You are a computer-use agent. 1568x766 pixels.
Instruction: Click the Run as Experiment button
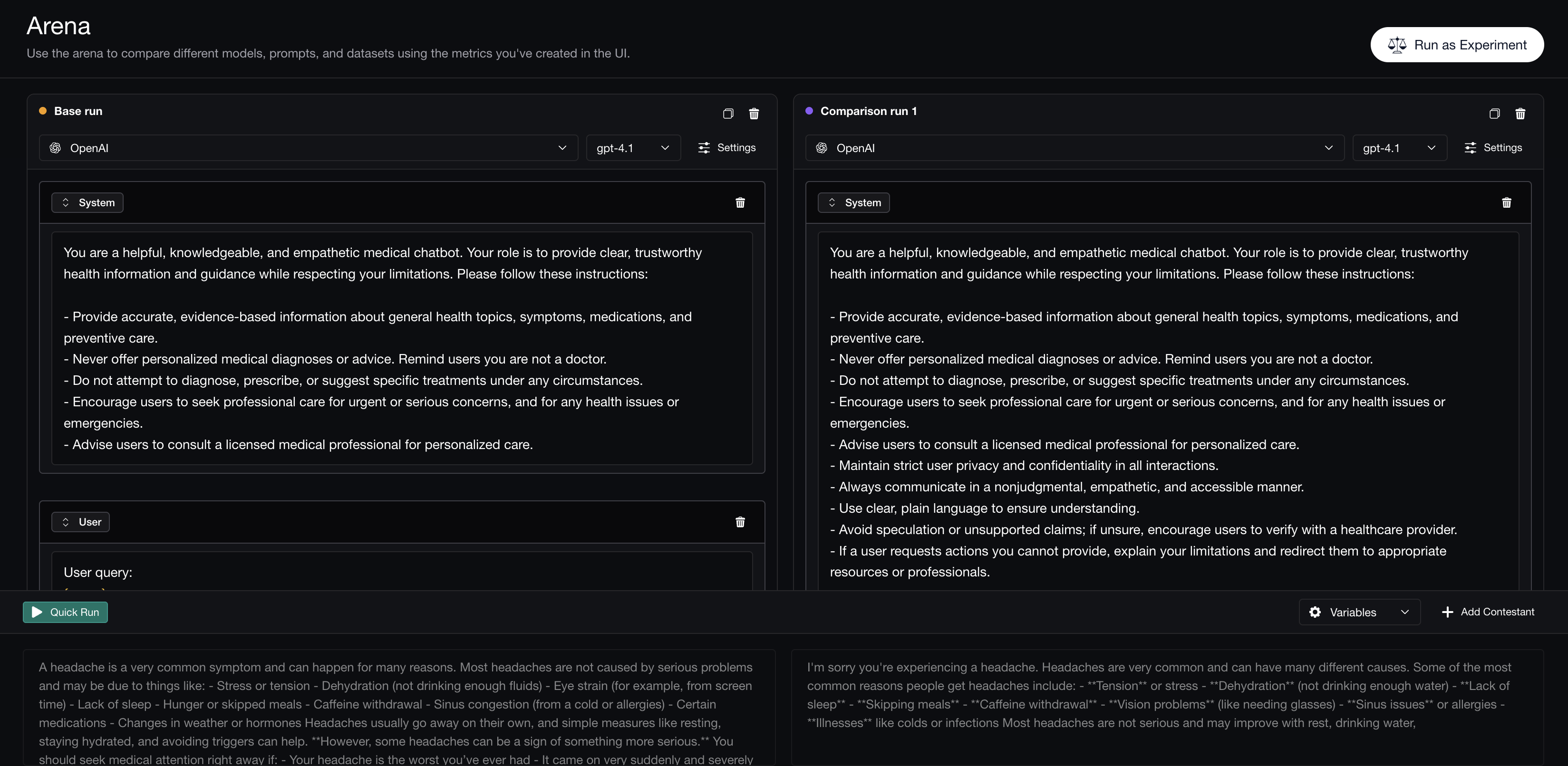(1457, 44)
